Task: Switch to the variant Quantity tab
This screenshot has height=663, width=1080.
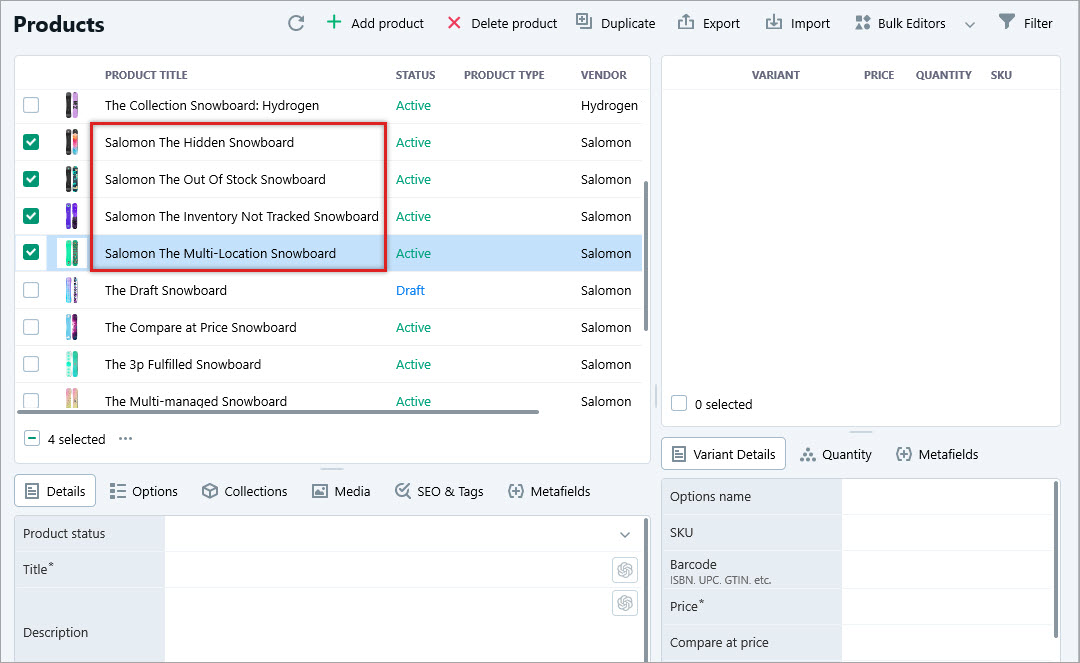Action: (835, 454)
